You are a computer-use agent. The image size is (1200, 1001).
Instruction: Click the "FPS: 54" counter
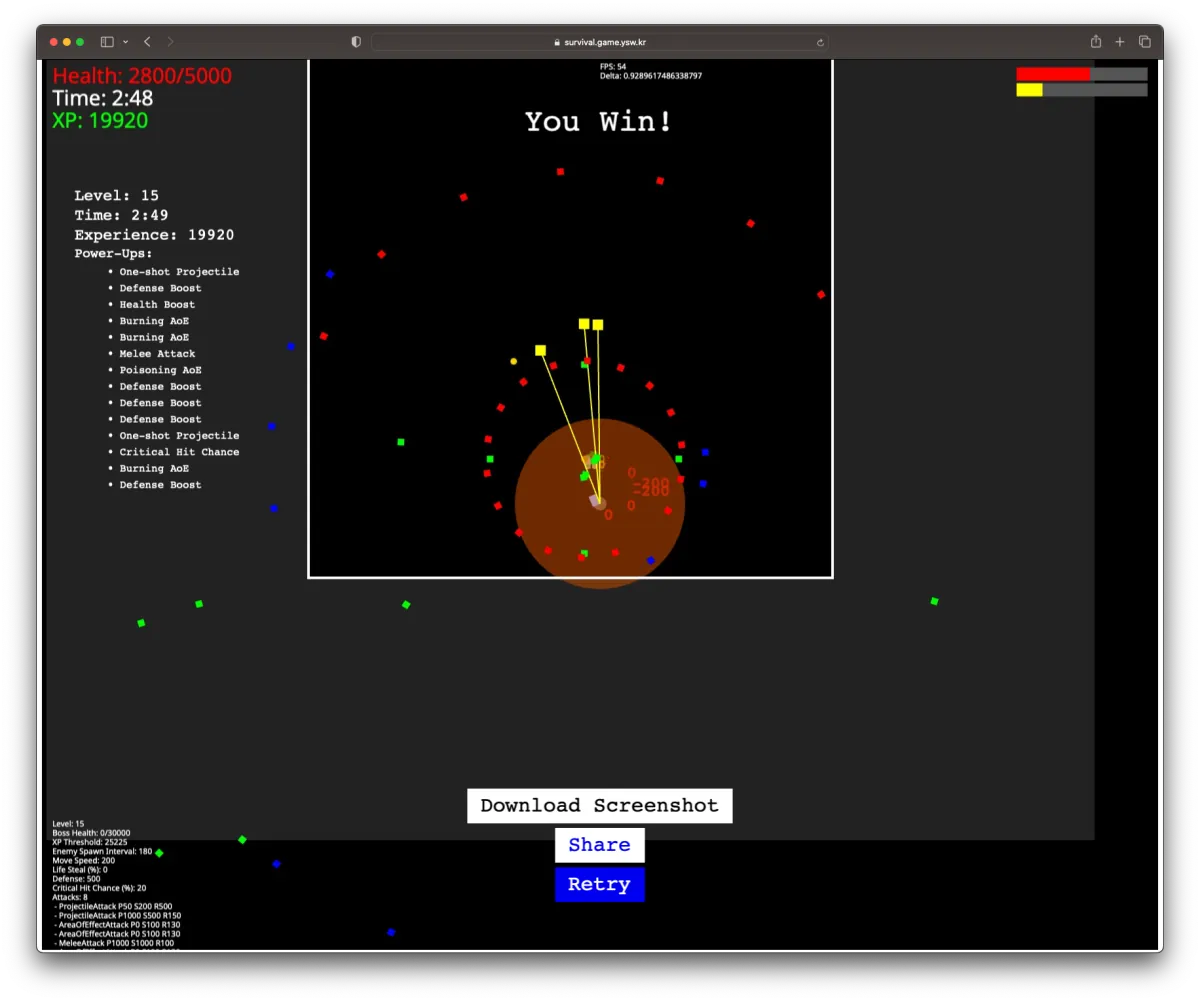point(613,67)
